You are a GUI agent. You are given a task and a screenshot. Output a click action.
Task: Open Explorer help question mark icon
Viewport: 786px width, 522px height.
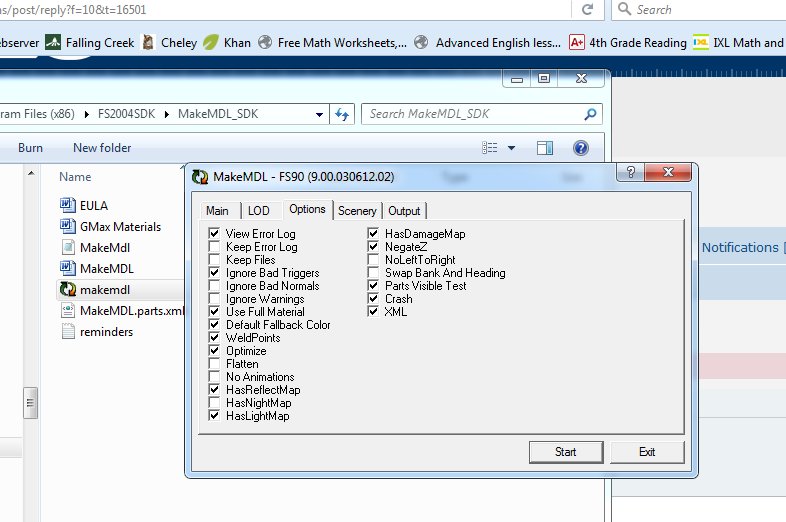[x=580, y=148]
